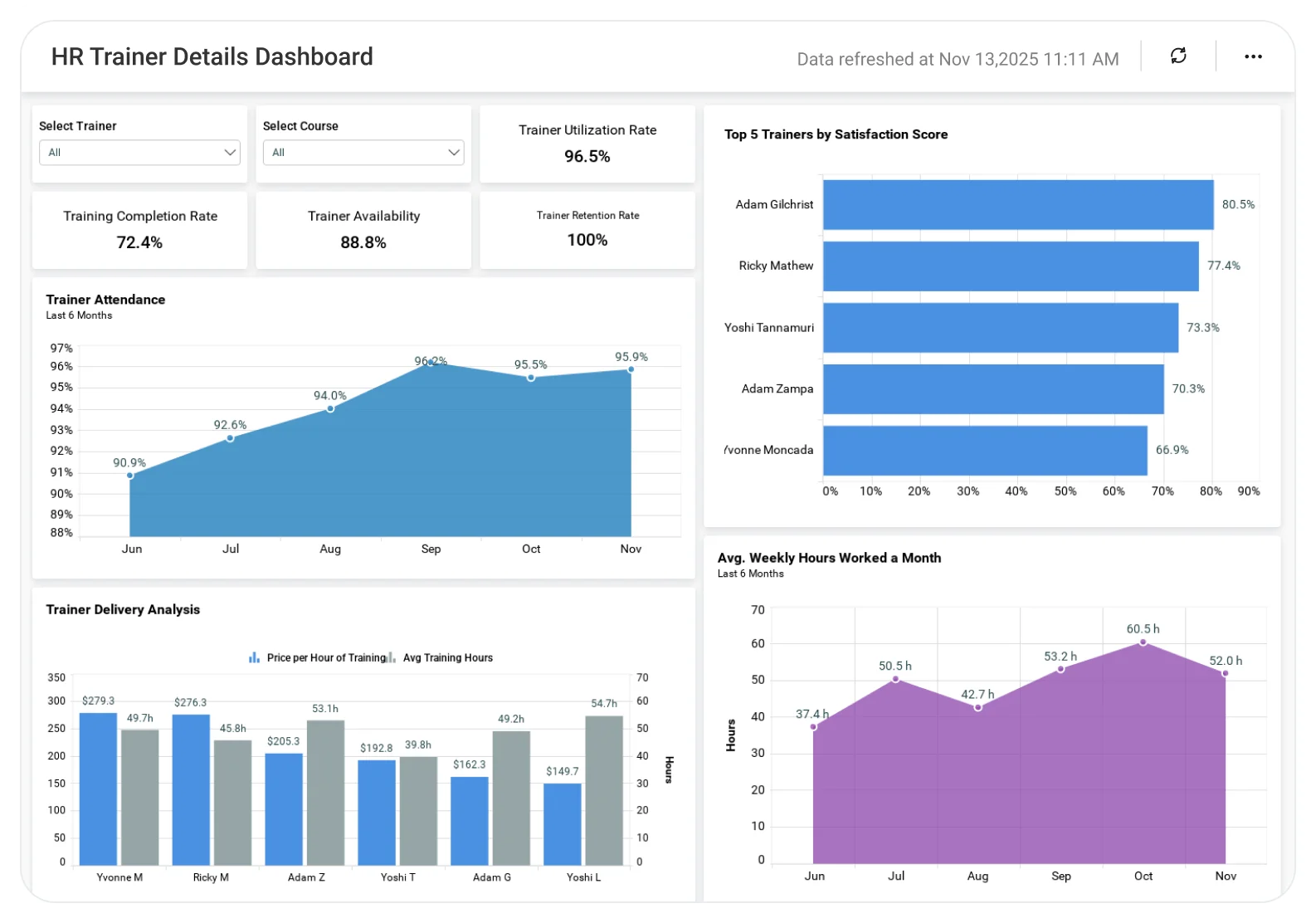Click Yoshi L's 54.7h training hours bar
Screen dimensions: 1316x923
(604, 791)
